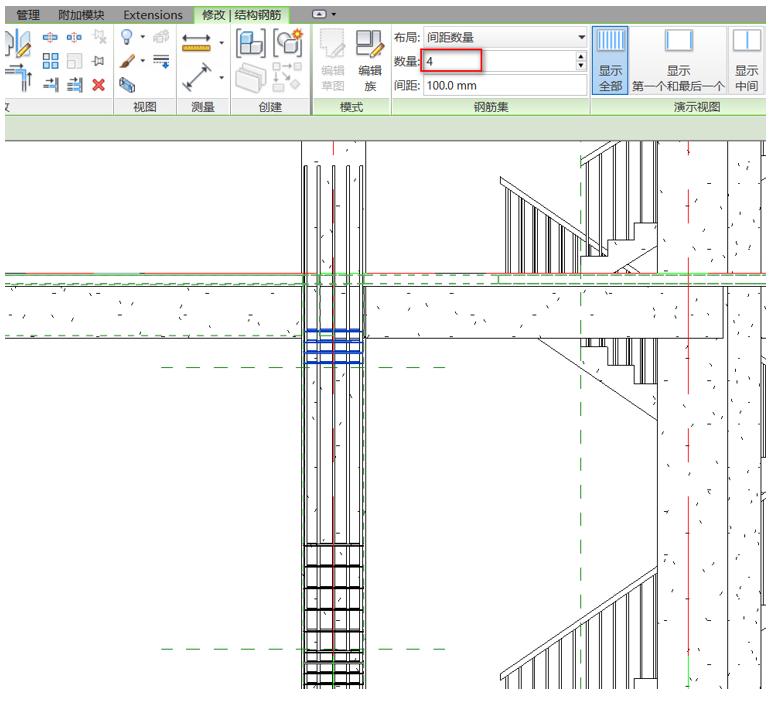Image resolution: width=774 pixels, height=705 pixels.
Task: Click the Hide in View lightbulb icon
Action: tap(128, 37)
